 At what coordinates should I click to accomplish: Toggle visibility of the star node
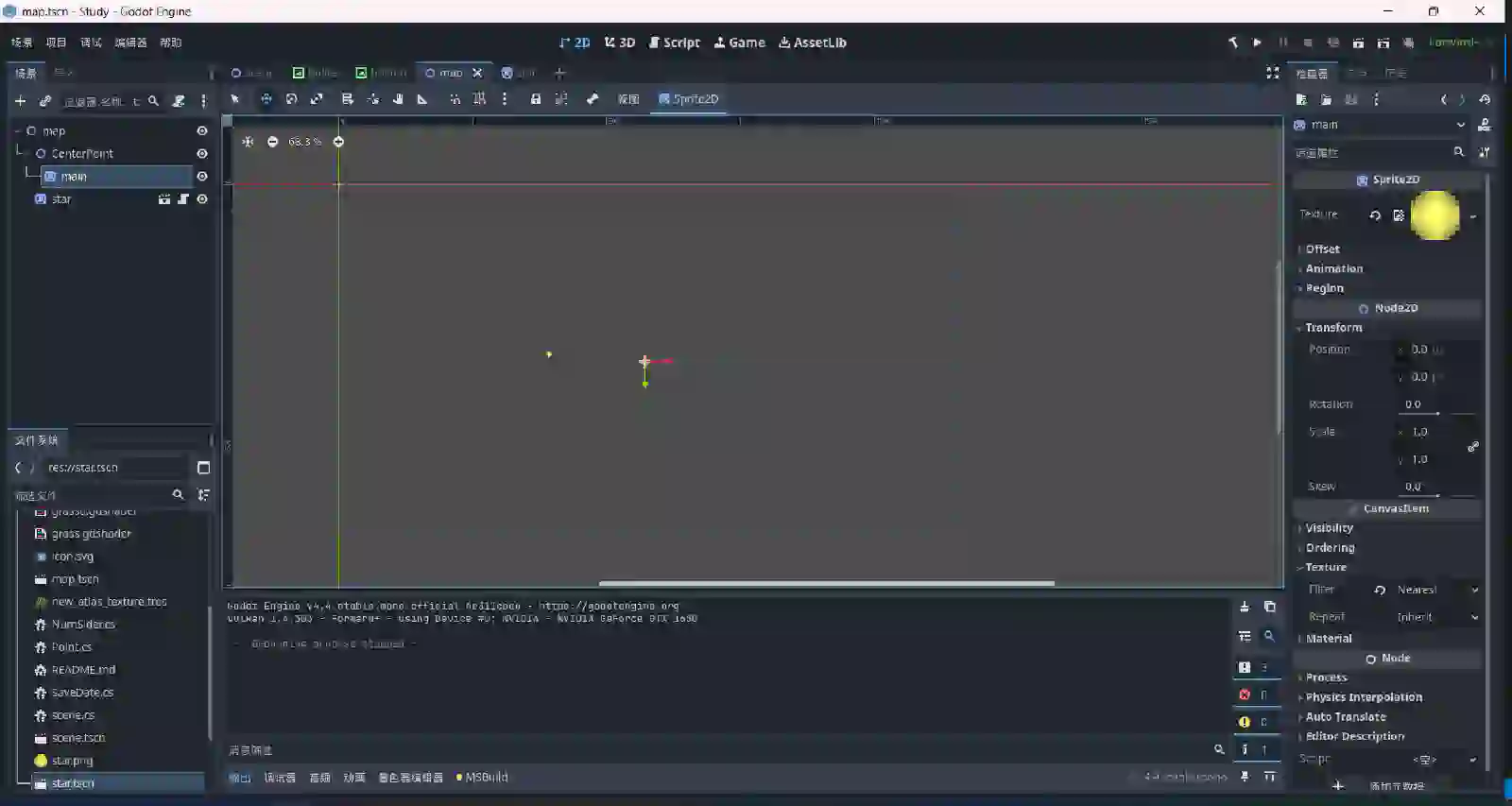(x=201, y=199)
